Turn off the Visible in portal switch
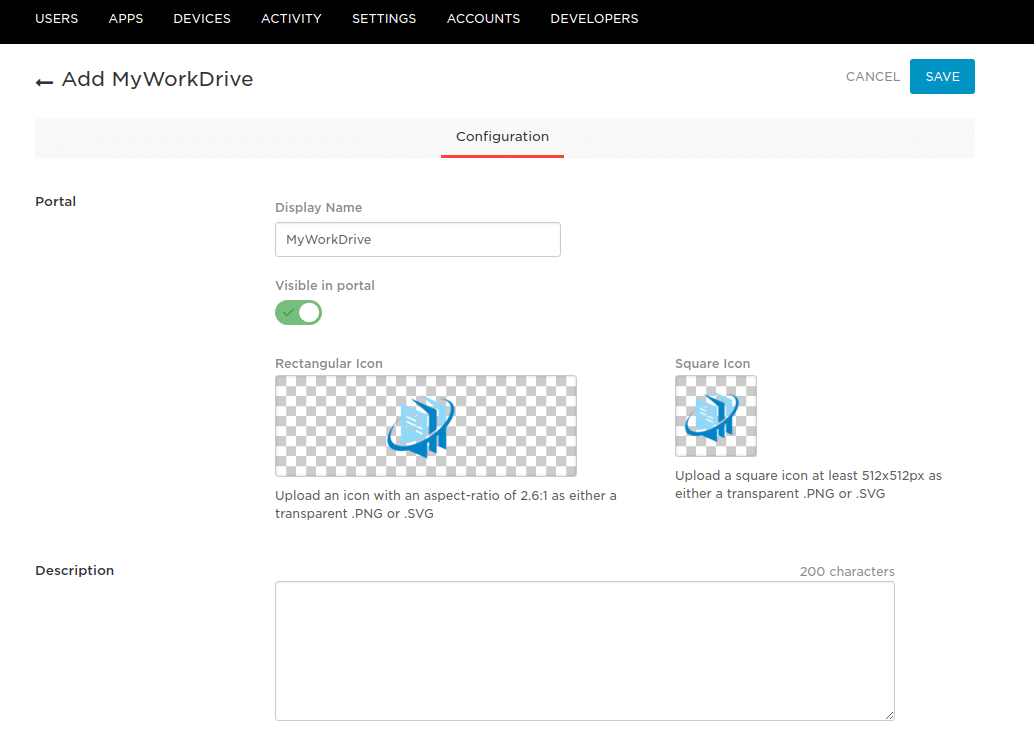 point(298,313)
